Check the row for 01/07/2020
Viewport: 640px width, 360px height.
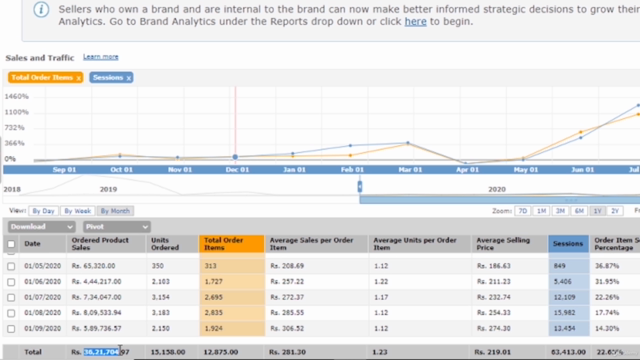coord(11,298)
